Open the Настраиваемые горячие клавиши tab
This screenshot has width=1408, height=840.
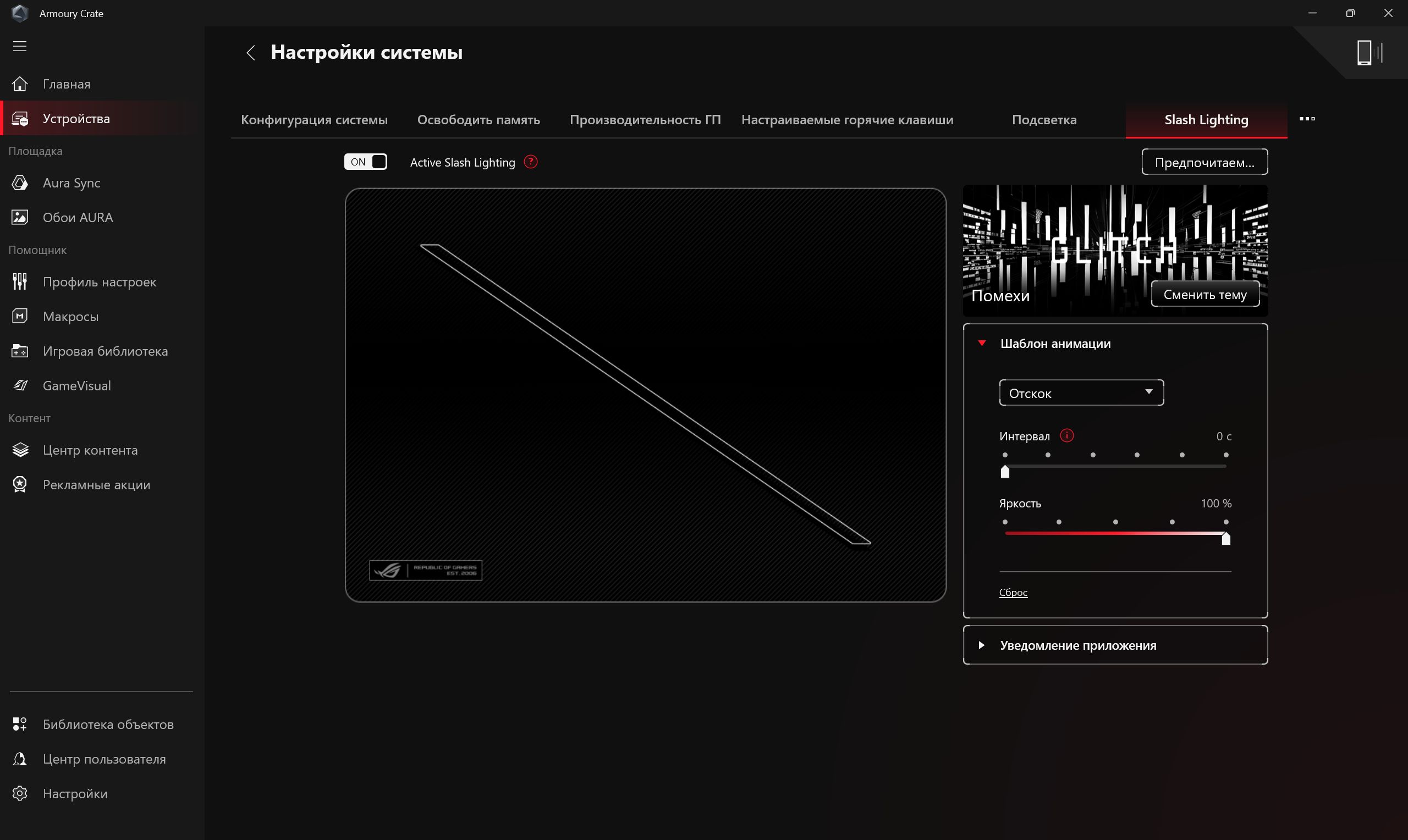click(x=847, y=119)
